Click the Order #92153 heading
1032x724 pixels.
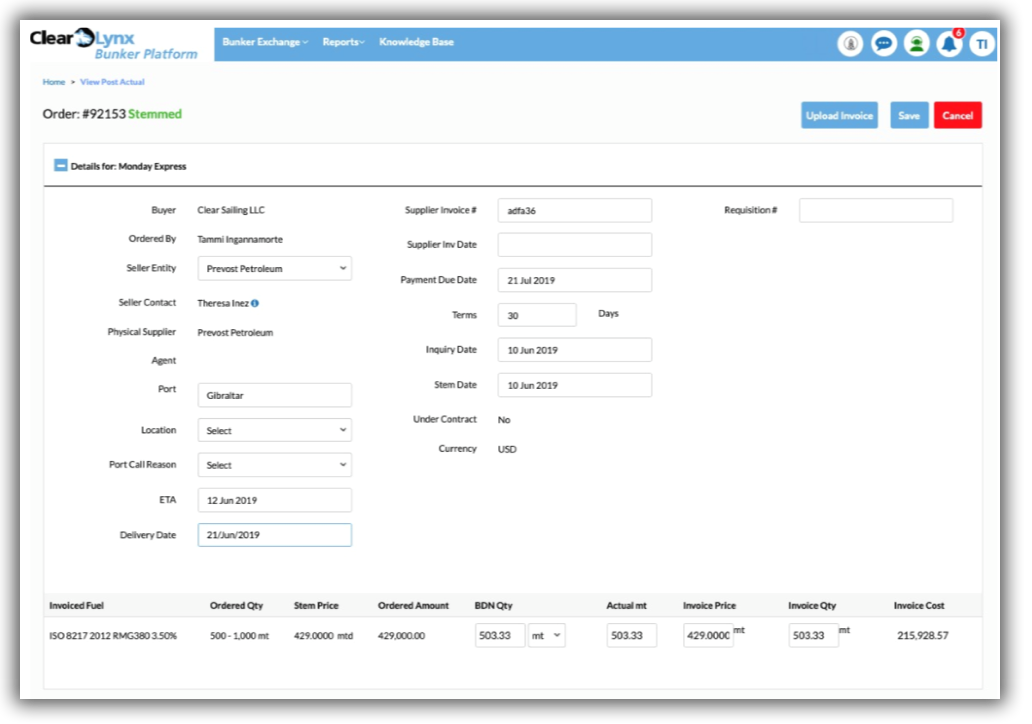click(x=84, y=114)
